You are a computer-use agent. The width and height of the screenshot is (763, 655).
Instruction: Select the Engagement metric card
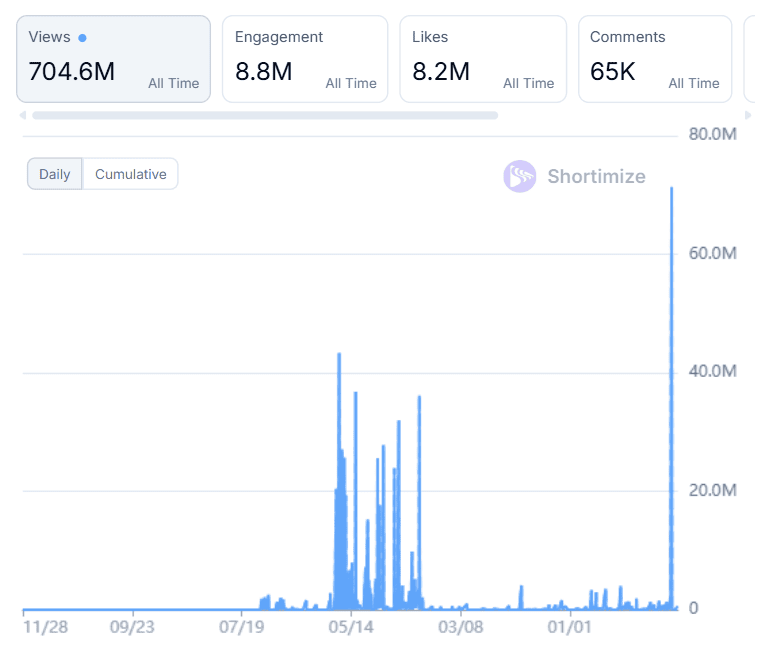(304, 59)
